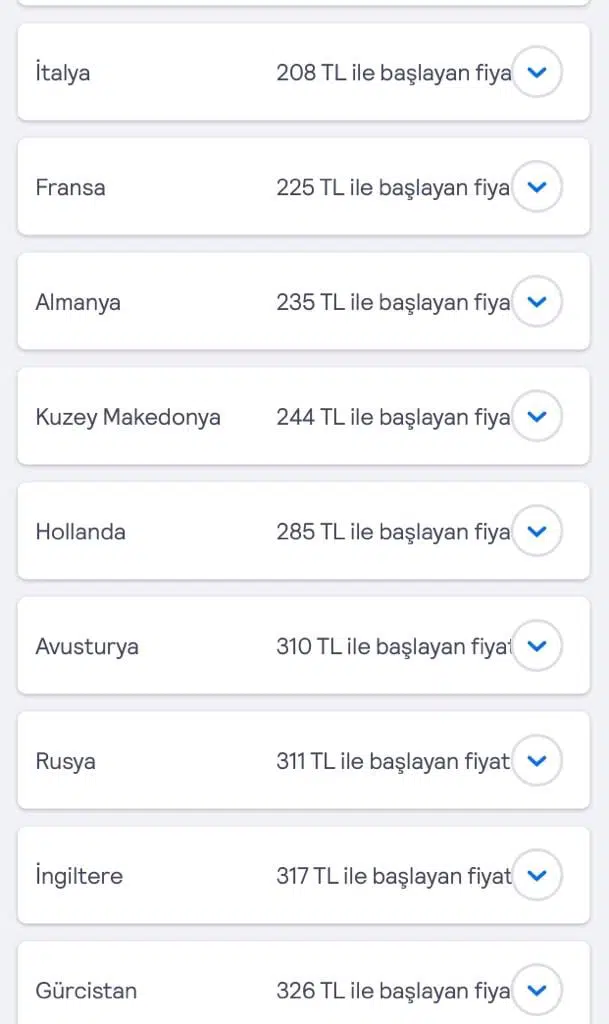The height and width of the screenshot is (1024, 609).
Task: Click the 326 TL Gürcistan price text
Action: click(393, 991)
